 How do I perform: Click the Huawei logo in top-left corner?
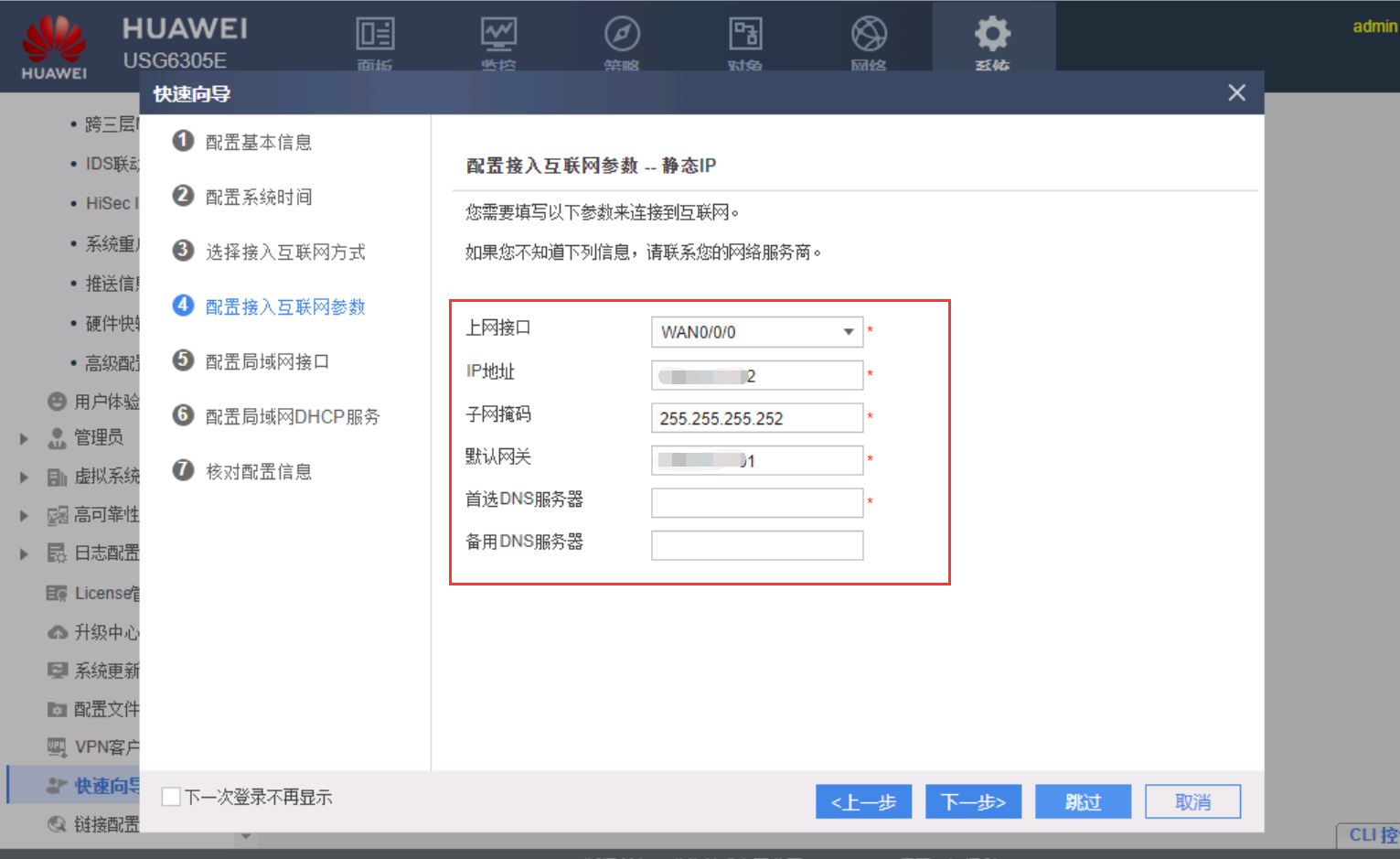pyautogui.click(x=54, y=47)
